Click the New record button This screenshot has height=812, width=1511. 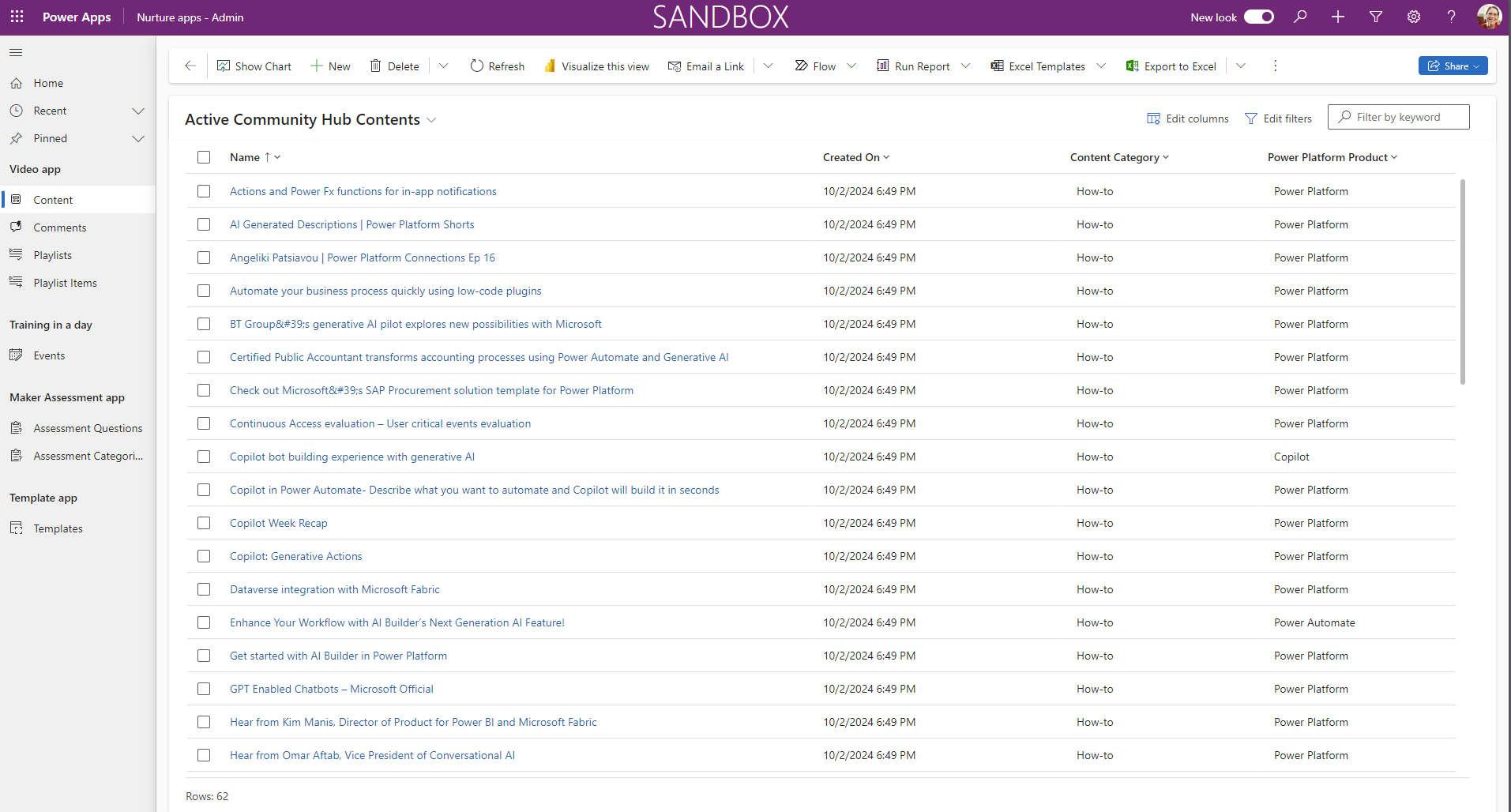tap(330, 66)
